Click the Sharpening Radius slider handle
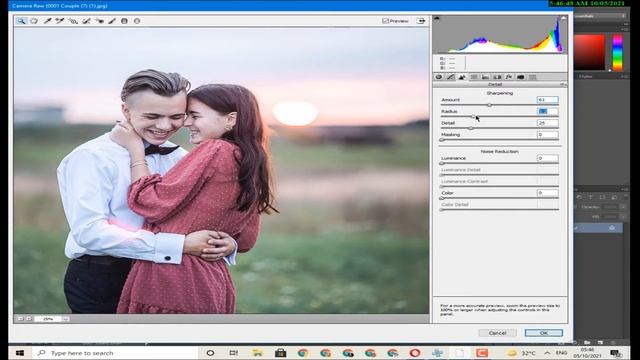640x360 pixels. coord(473,117)
